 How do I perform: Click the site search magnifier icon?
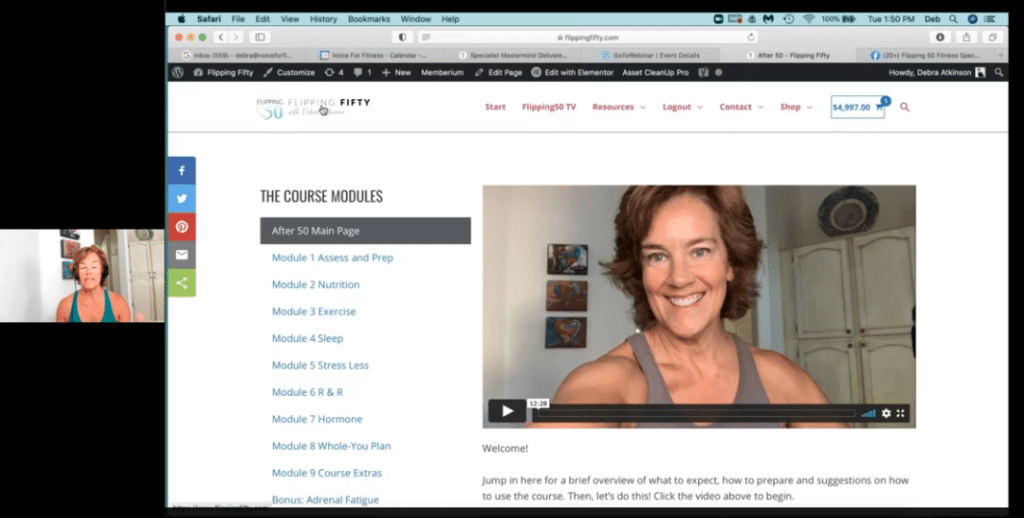tap(904, 107)
